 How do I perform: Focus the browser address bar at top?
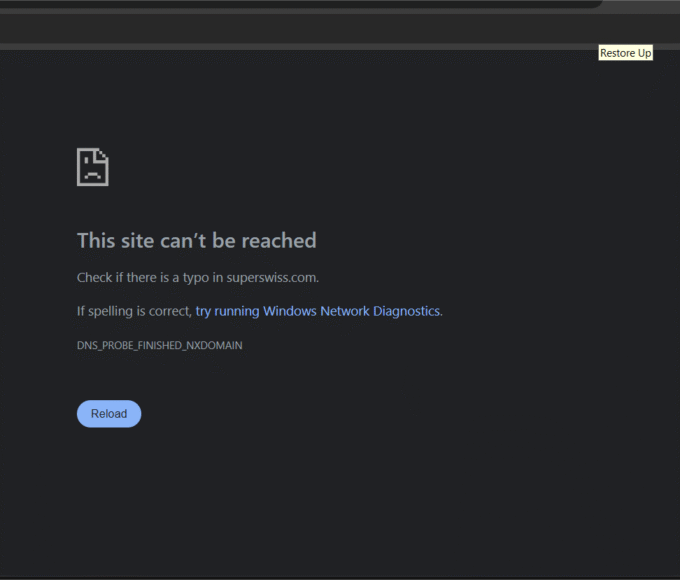[x=300, y=4]
